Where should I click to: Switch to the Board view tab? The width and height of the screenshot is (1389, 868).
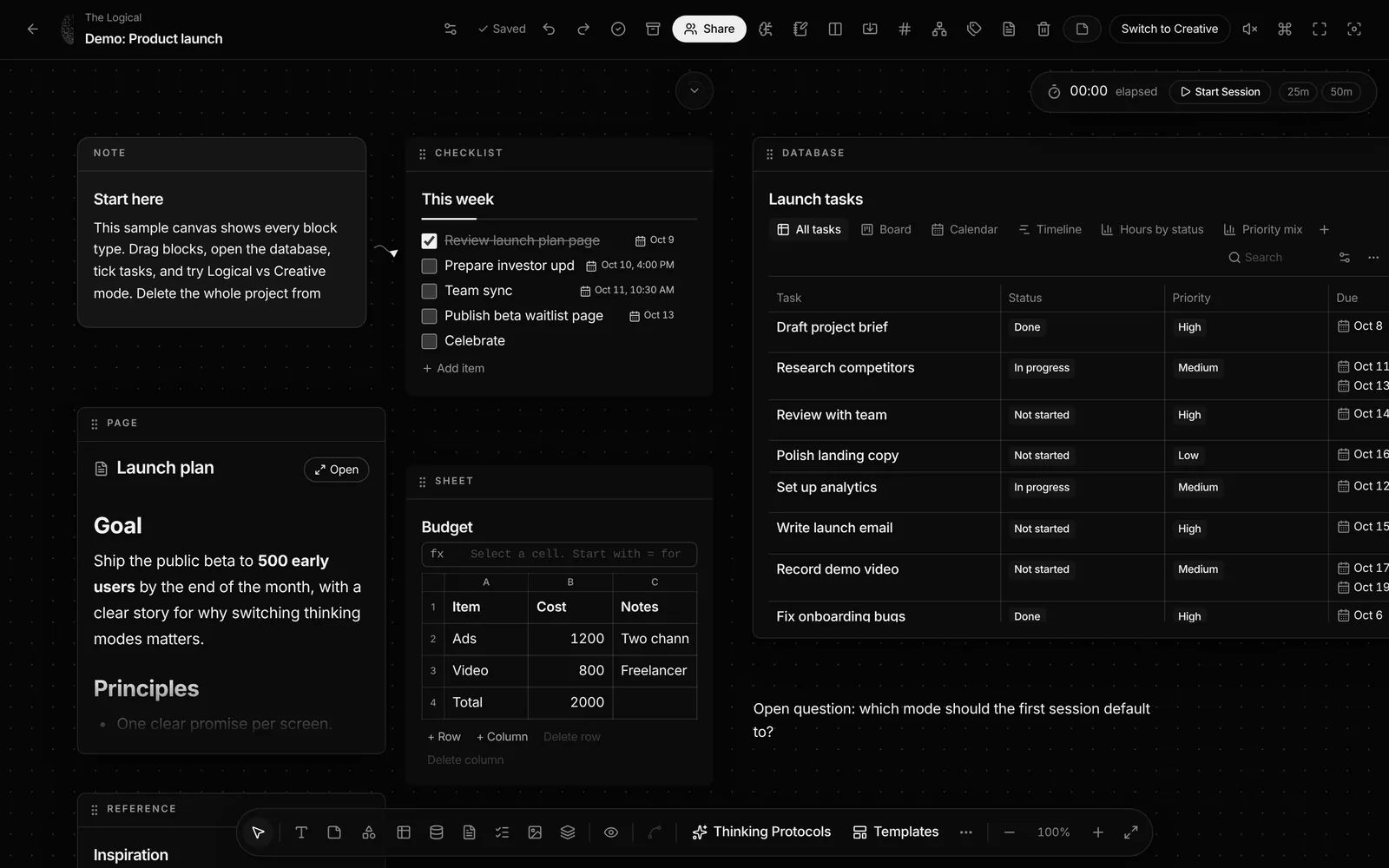[886, 229]
